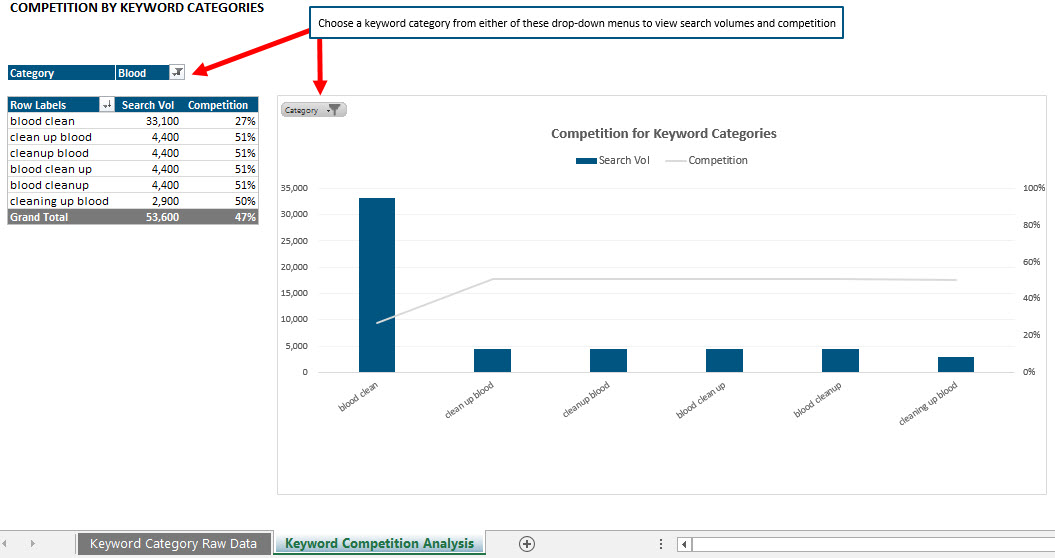Screen dimensions: 1055x558
Task: Select the Keyword Competition Analysis tab
Action: (x=379, y=544)
